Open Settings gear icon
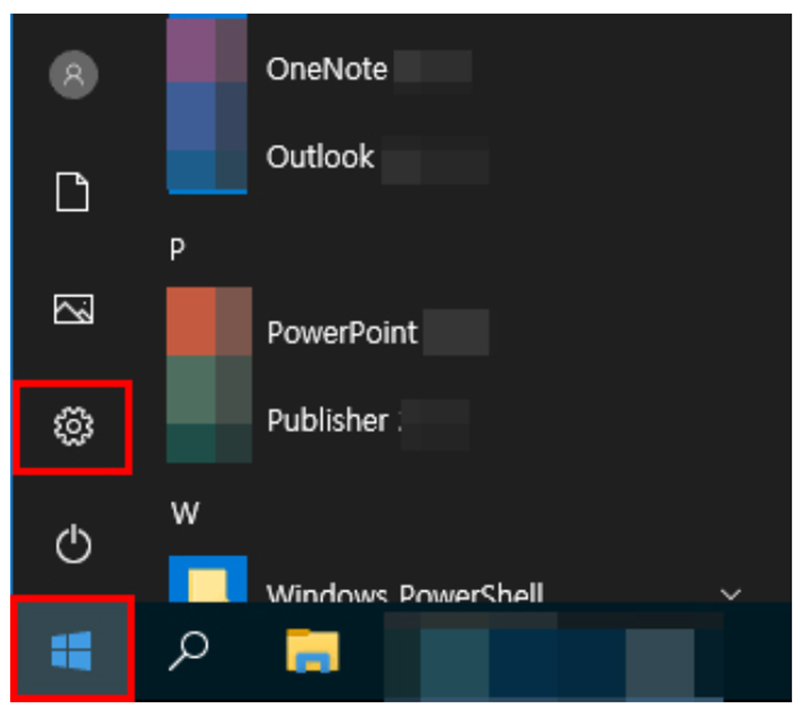 [73, 426]
